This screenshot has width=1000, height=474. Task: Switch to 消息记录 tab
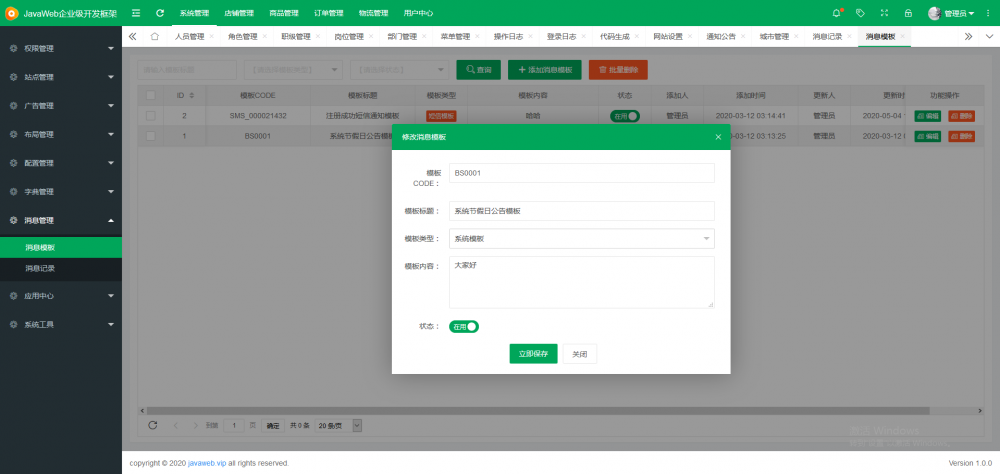coord(827,36)
